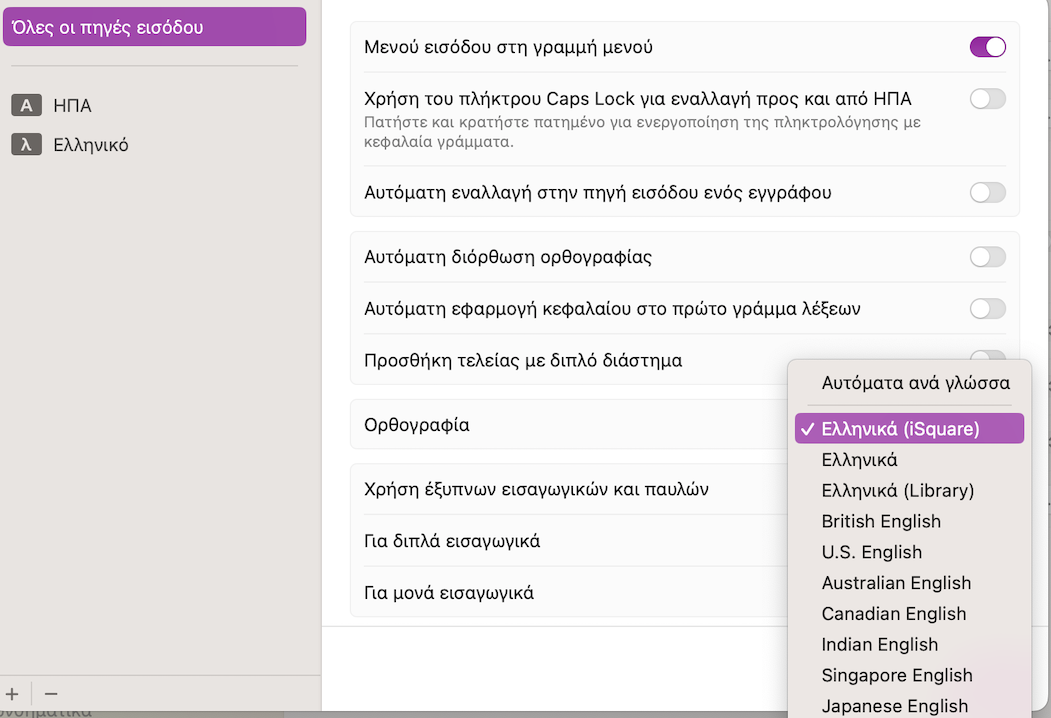Pick plain Ελληνικά spelling option
The height and width of the screenshot is (718, 1051).
click(x=859, y=460)
